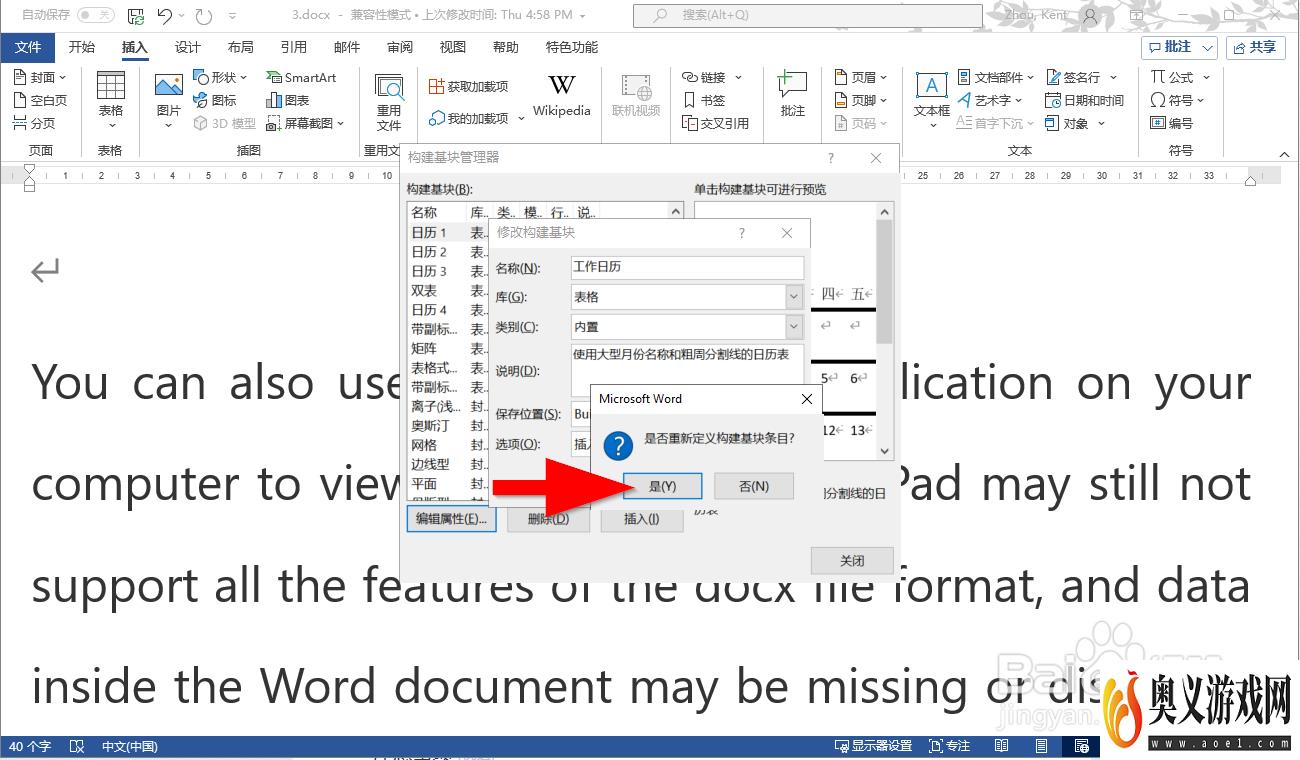Toggle the AutoSave (自动保存) switch
Image resolution: width=1300 pixels, height=760 pixels.
95,16
